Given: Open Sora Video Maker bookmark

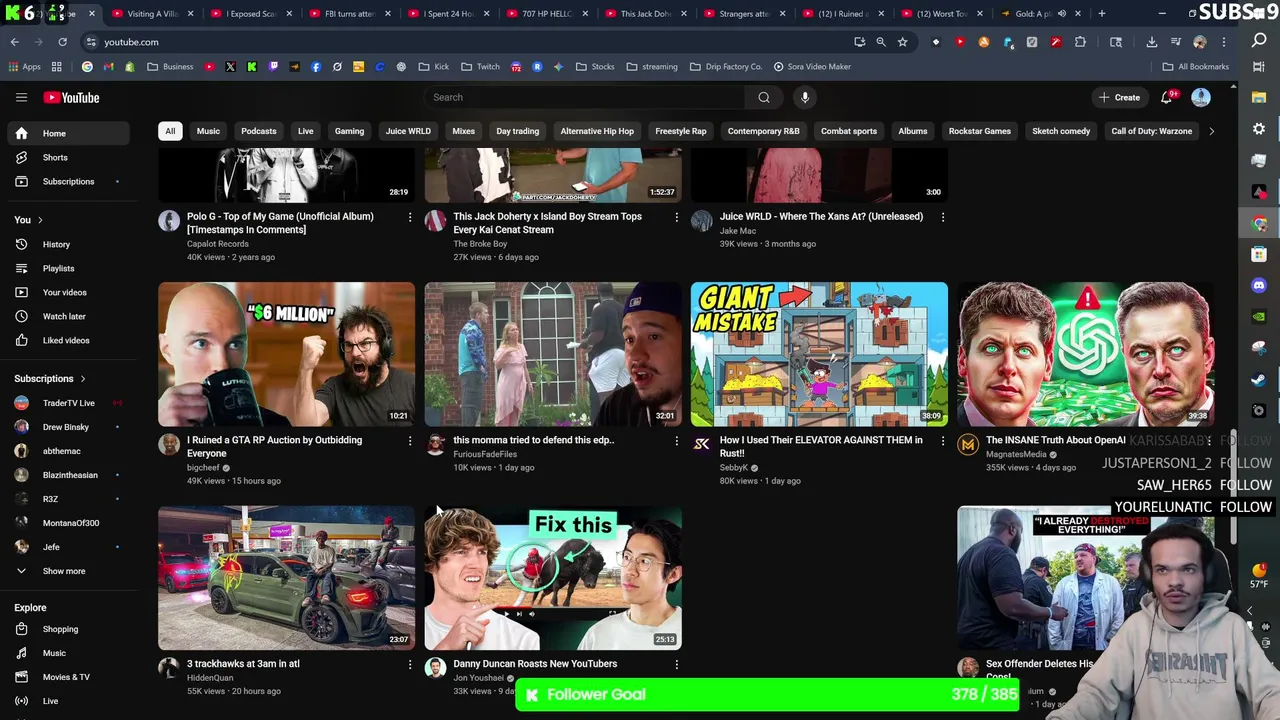Looking at the screenshot, I should [x=812, y=67].
